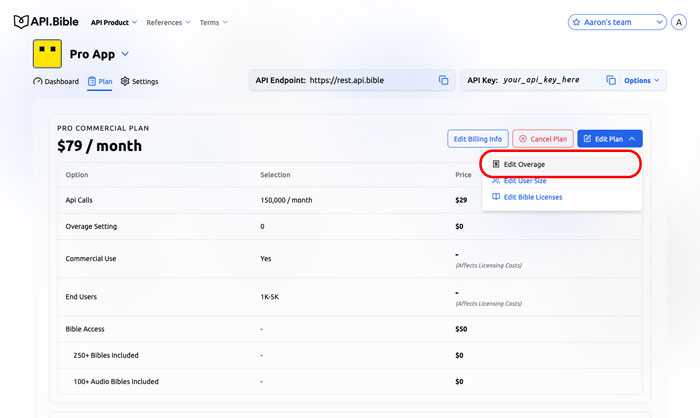
Task: Open the References menu
Action: (168, 22)
